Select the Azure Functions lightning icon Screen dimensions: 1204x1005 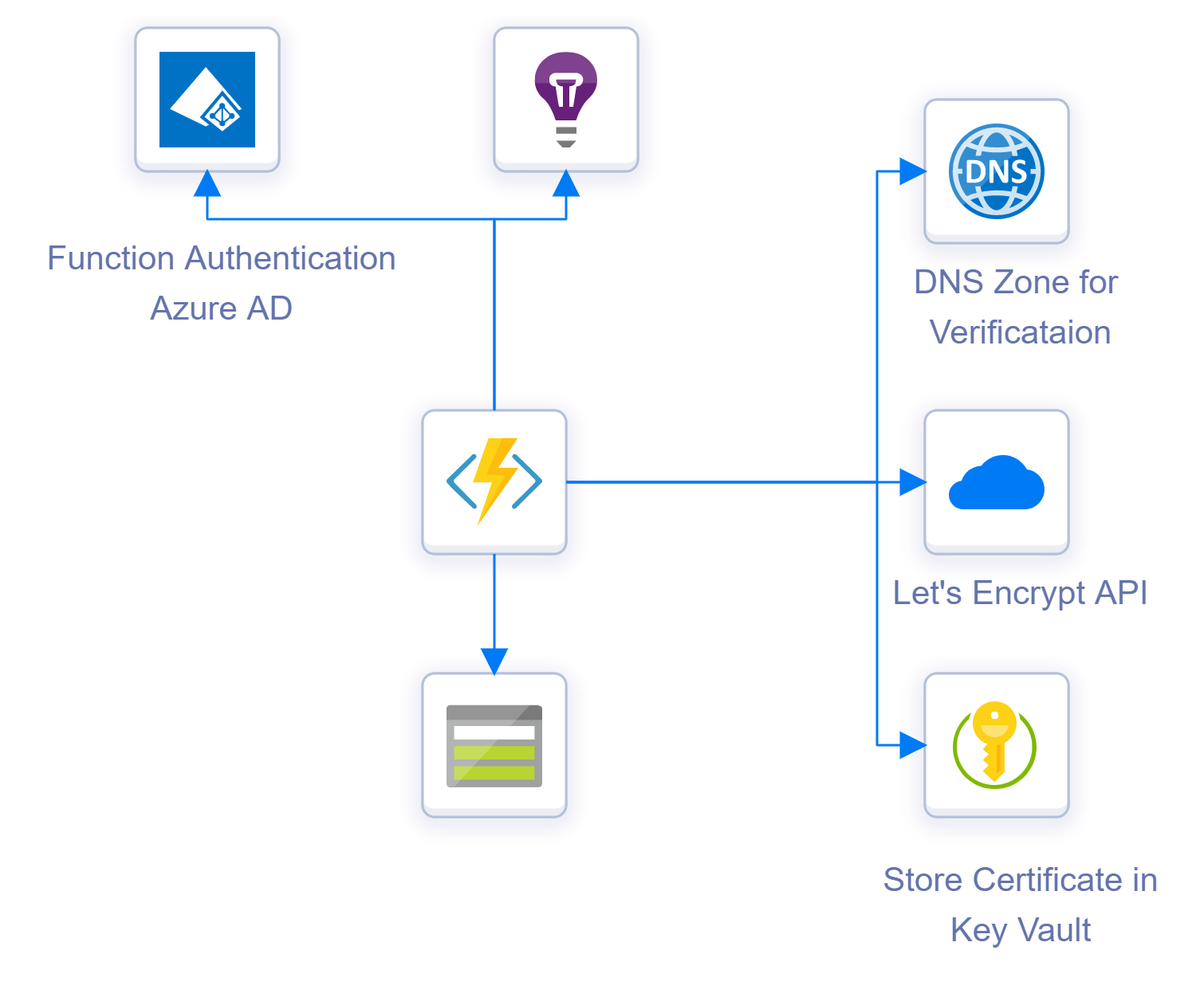494,482
